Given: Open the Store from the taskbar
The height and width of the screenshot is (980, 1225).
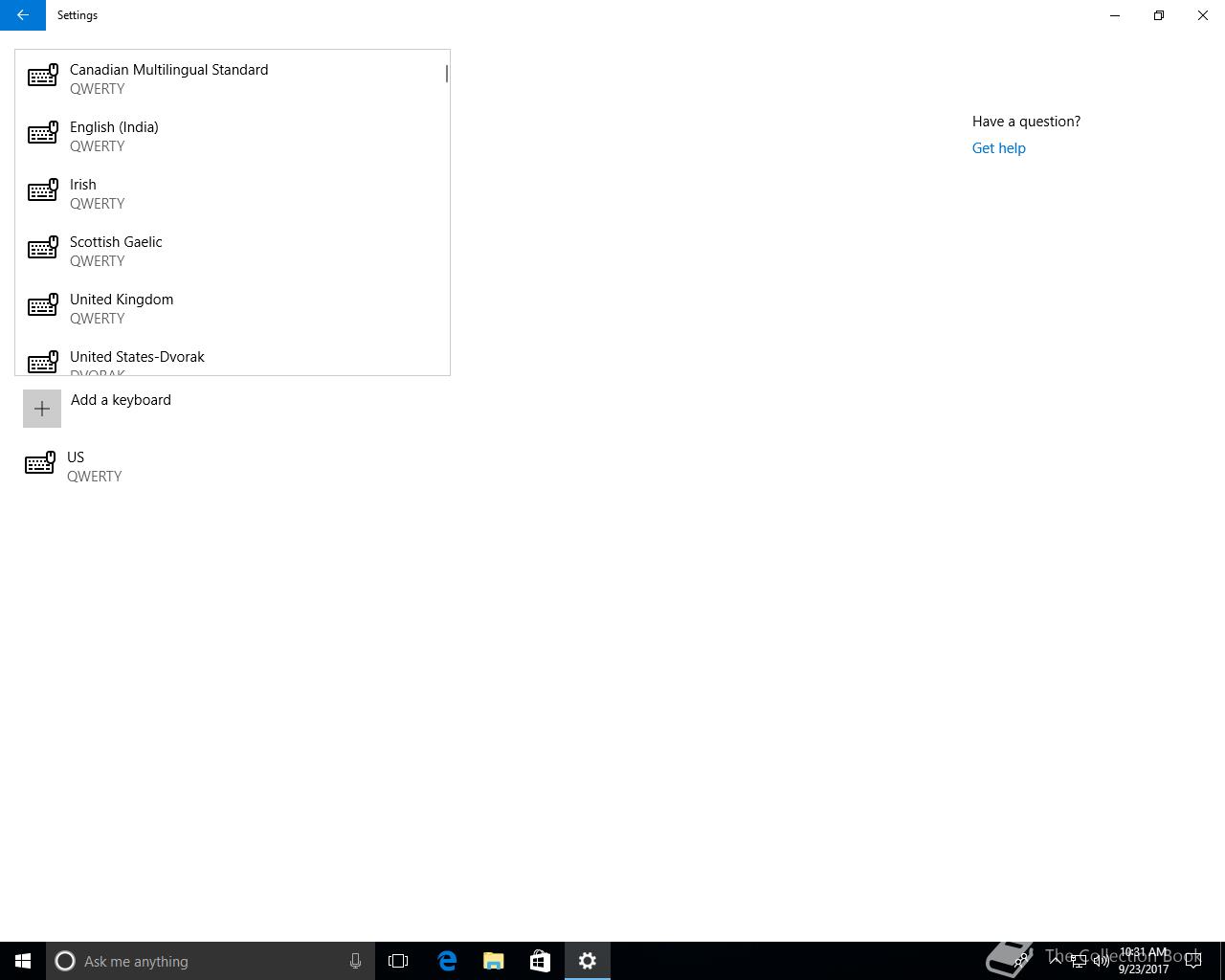Looking at the screenshot, I should coord(540,961).
